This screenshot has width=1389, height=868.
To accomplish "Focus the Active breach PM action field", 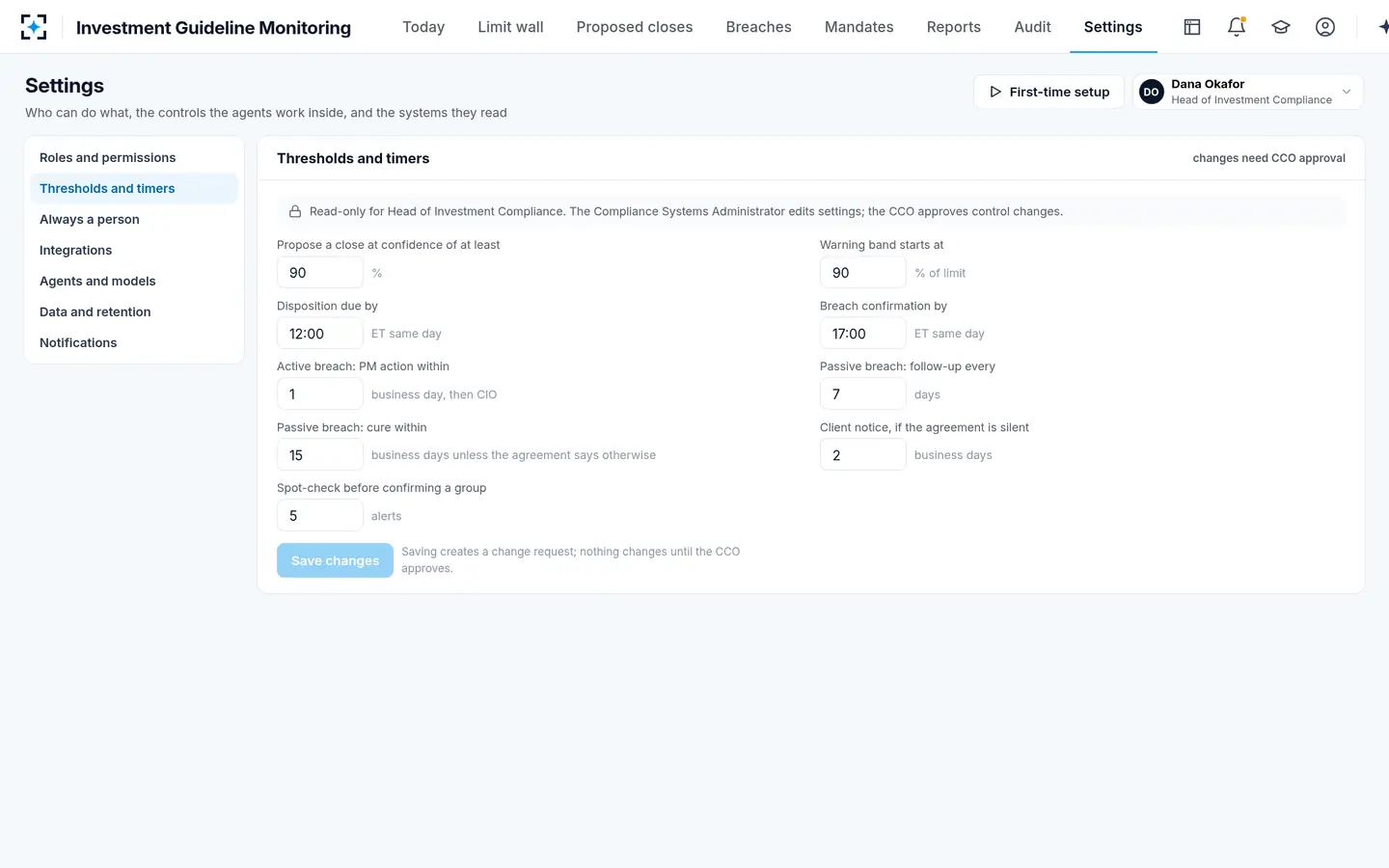I will [x=320, y=394].
